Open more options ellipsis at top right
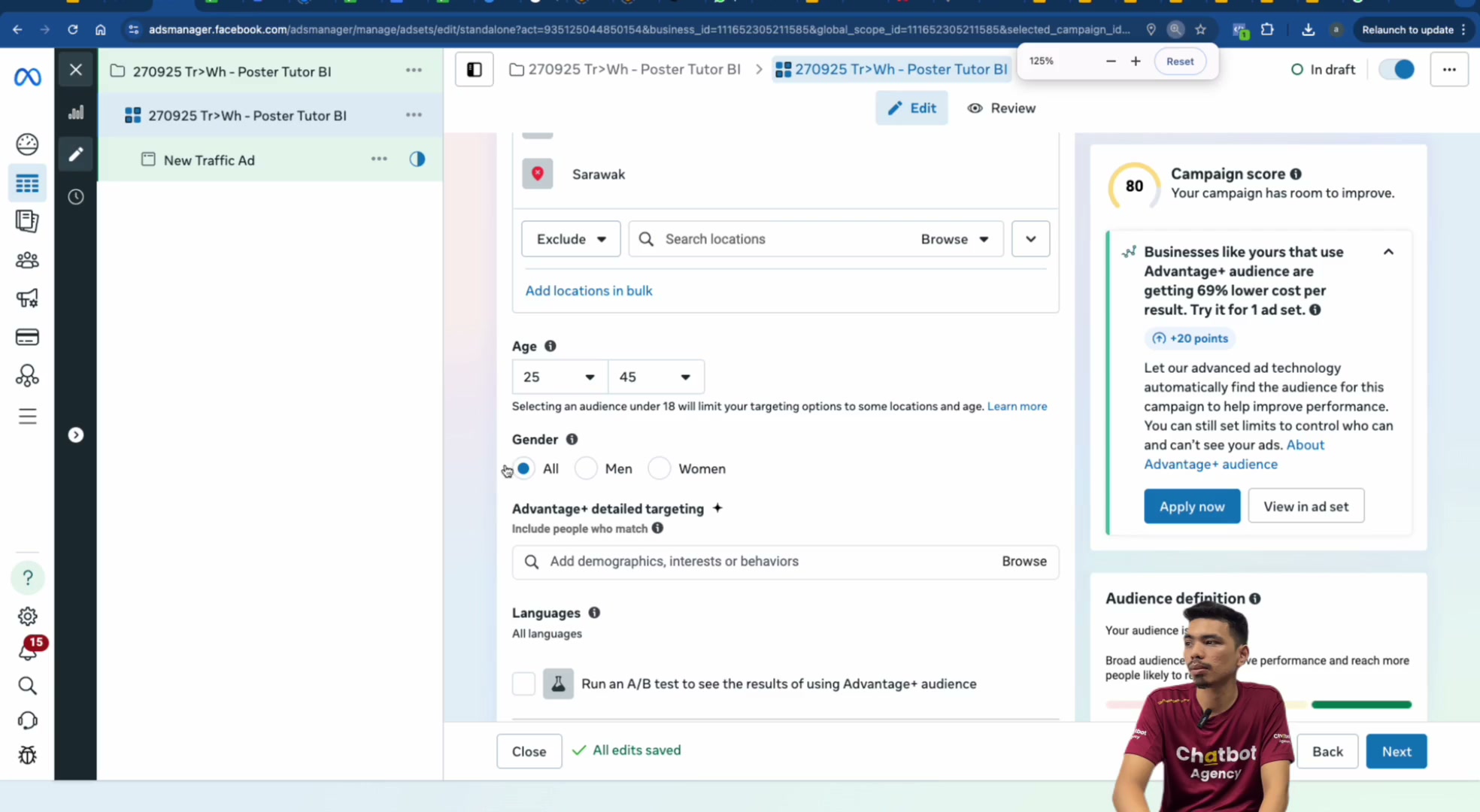Screen dimensions: 1480x812 1449,70
